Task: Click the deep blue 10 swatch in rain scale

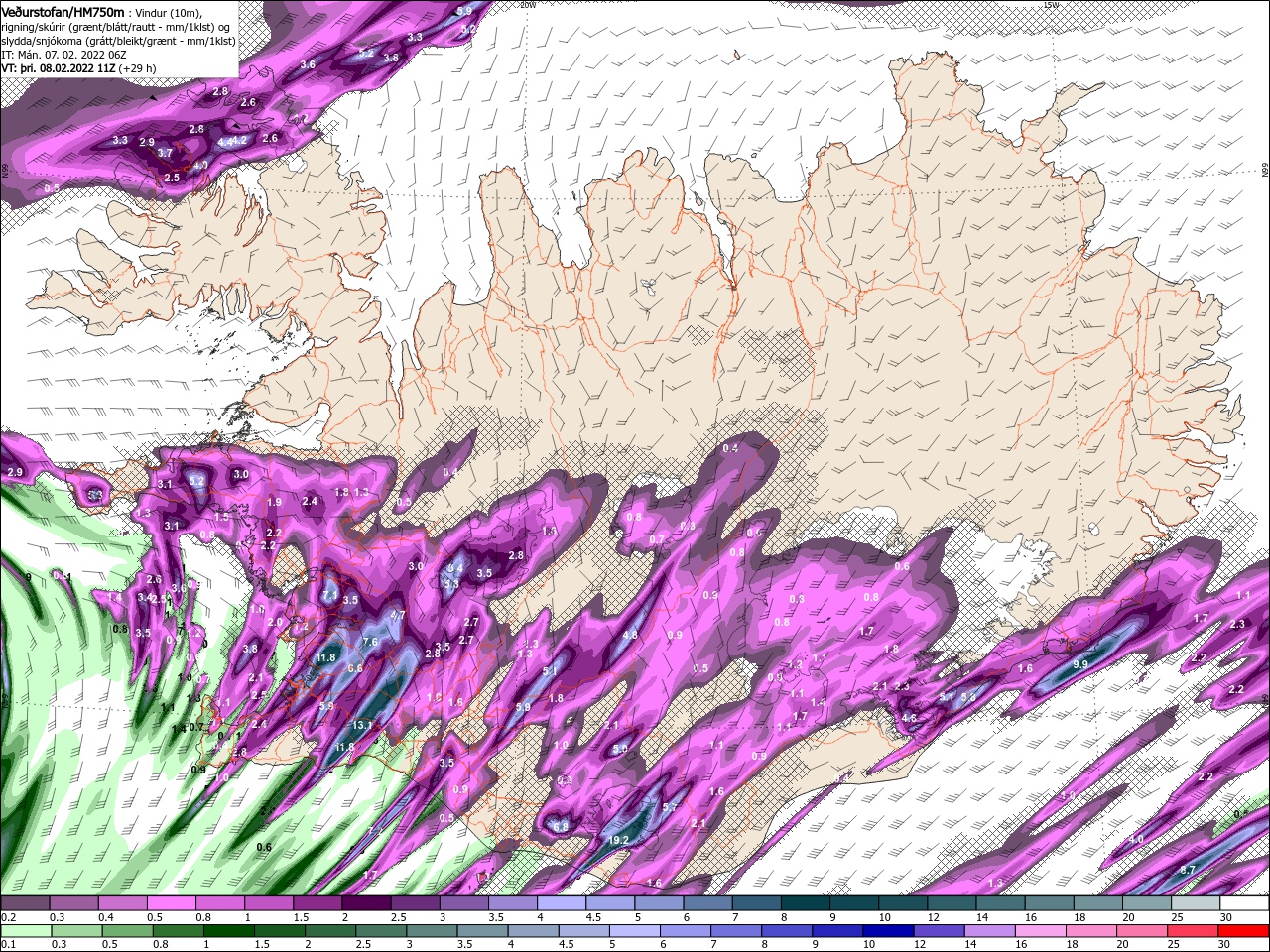Action: [889, 931]
